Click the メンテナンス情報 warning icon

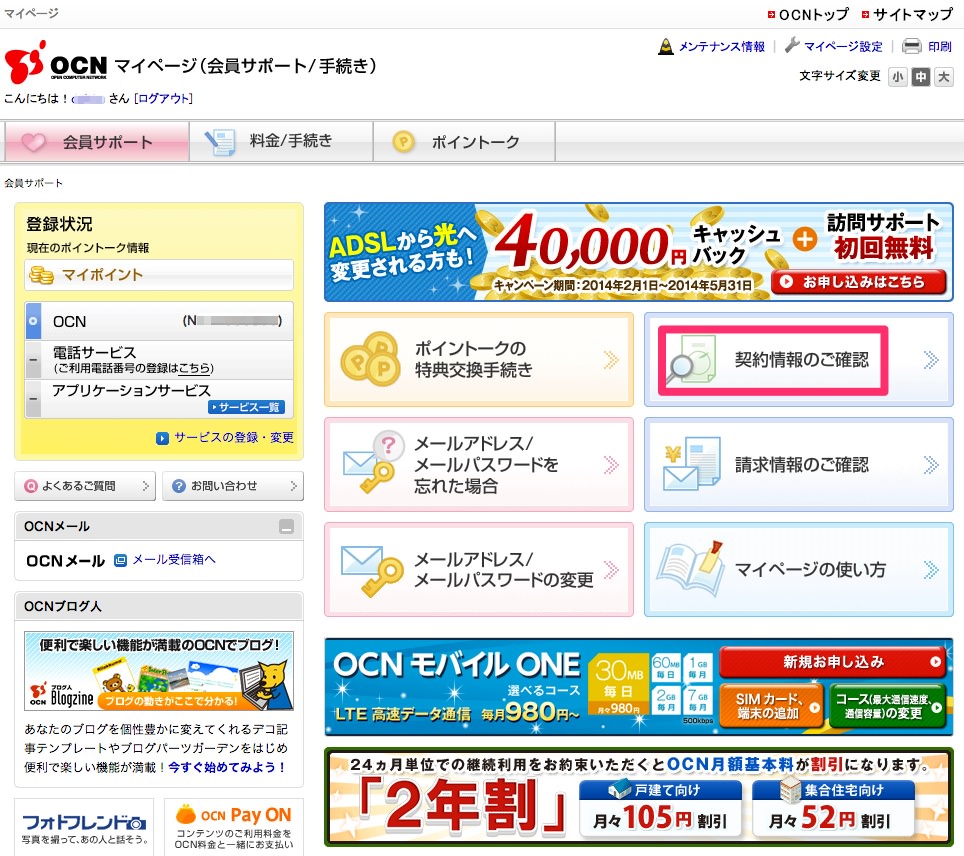click(x=665, y=46)
